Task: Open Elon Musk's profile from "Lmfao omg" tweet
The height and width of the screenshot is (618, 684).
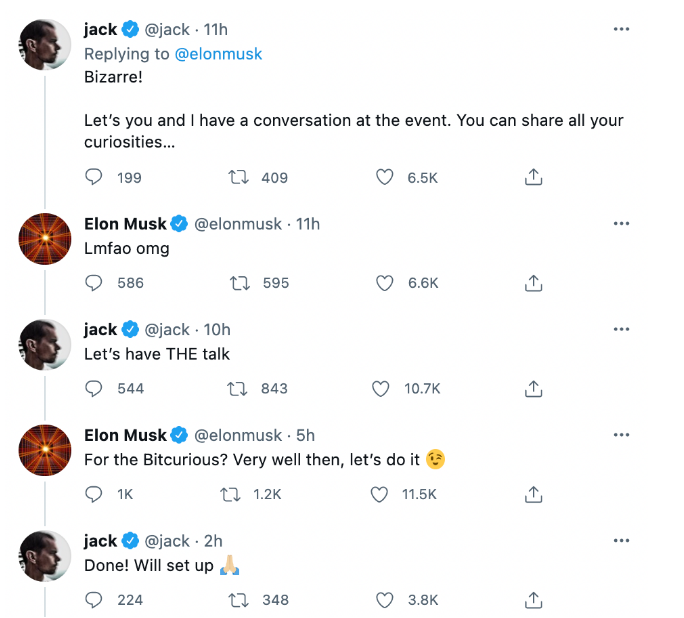Action: (x=125, y=224)
